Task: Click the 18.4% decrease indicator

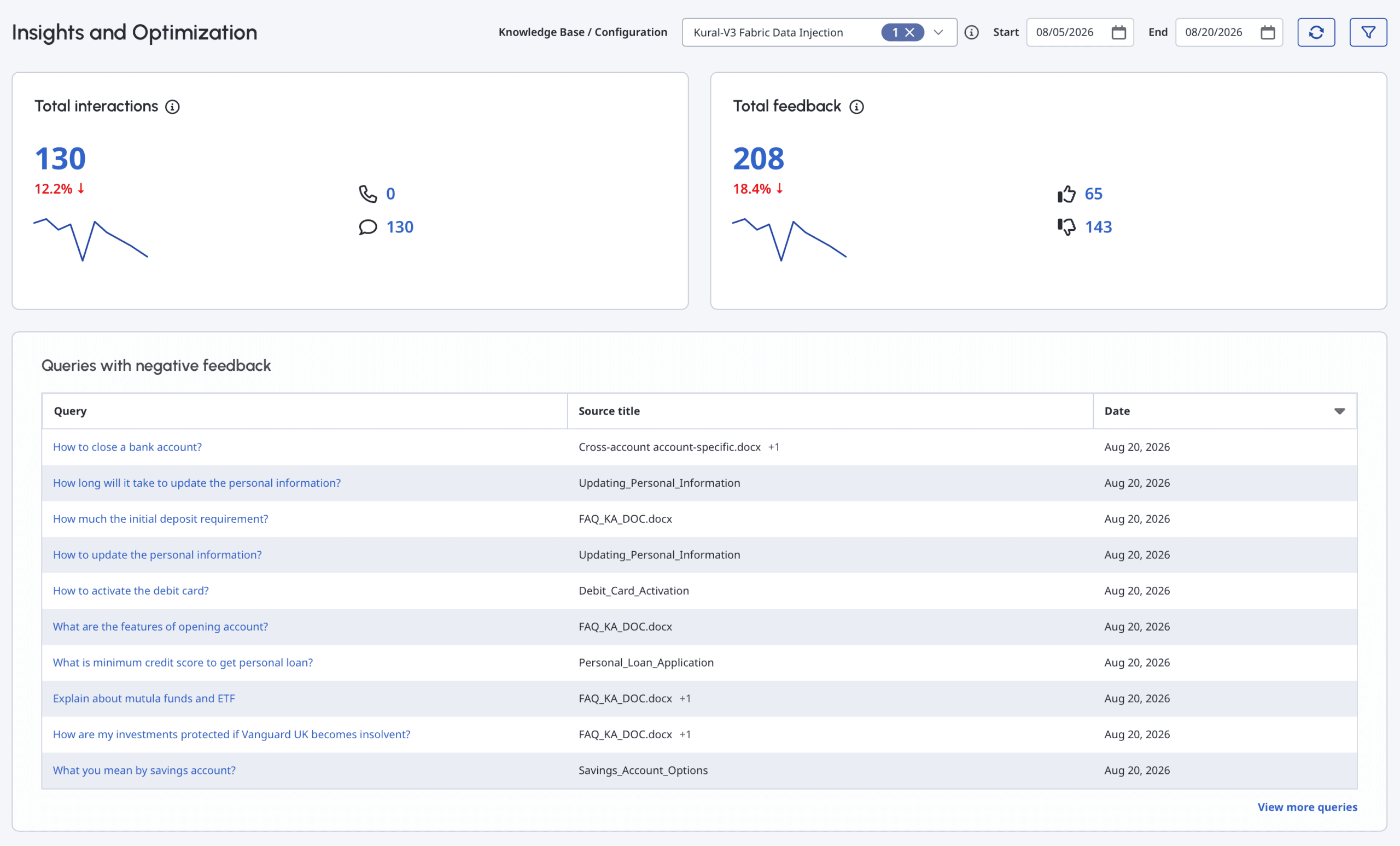Action: coord(758,189)
